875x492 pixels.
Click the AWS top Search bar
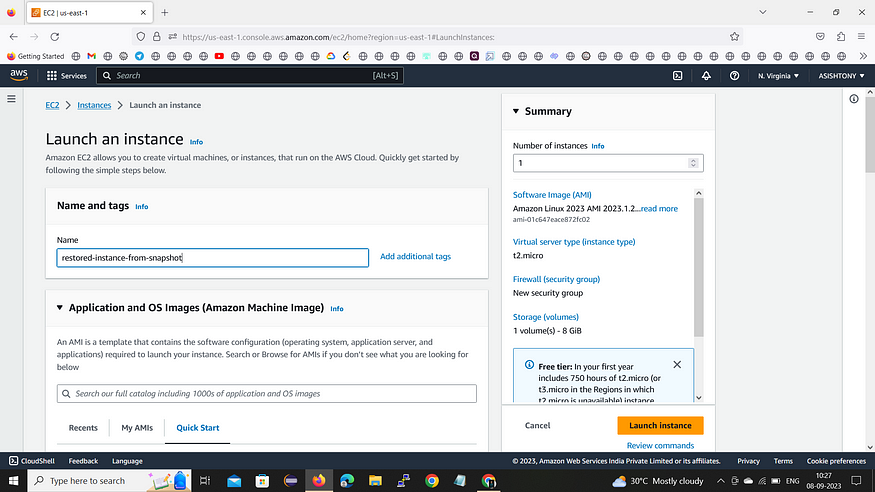pos(250,76)
